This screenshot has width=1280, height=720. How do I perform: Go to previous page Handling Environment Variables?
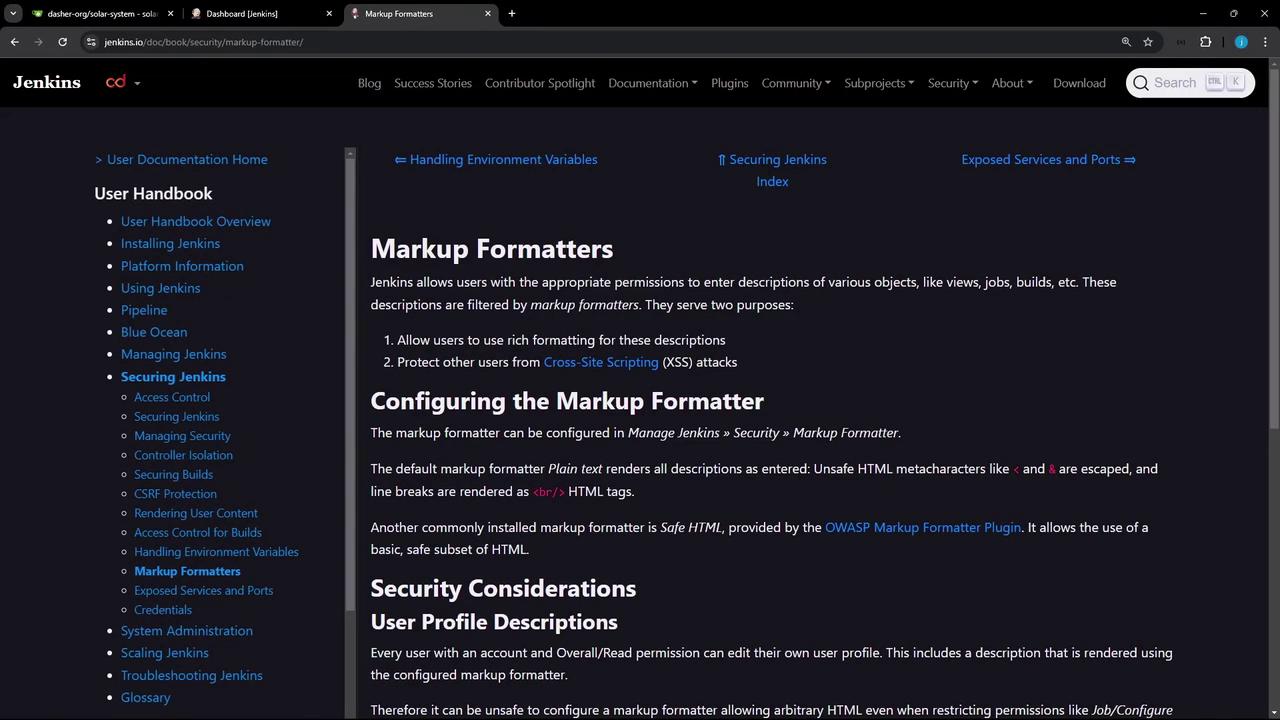click(496, 159)
